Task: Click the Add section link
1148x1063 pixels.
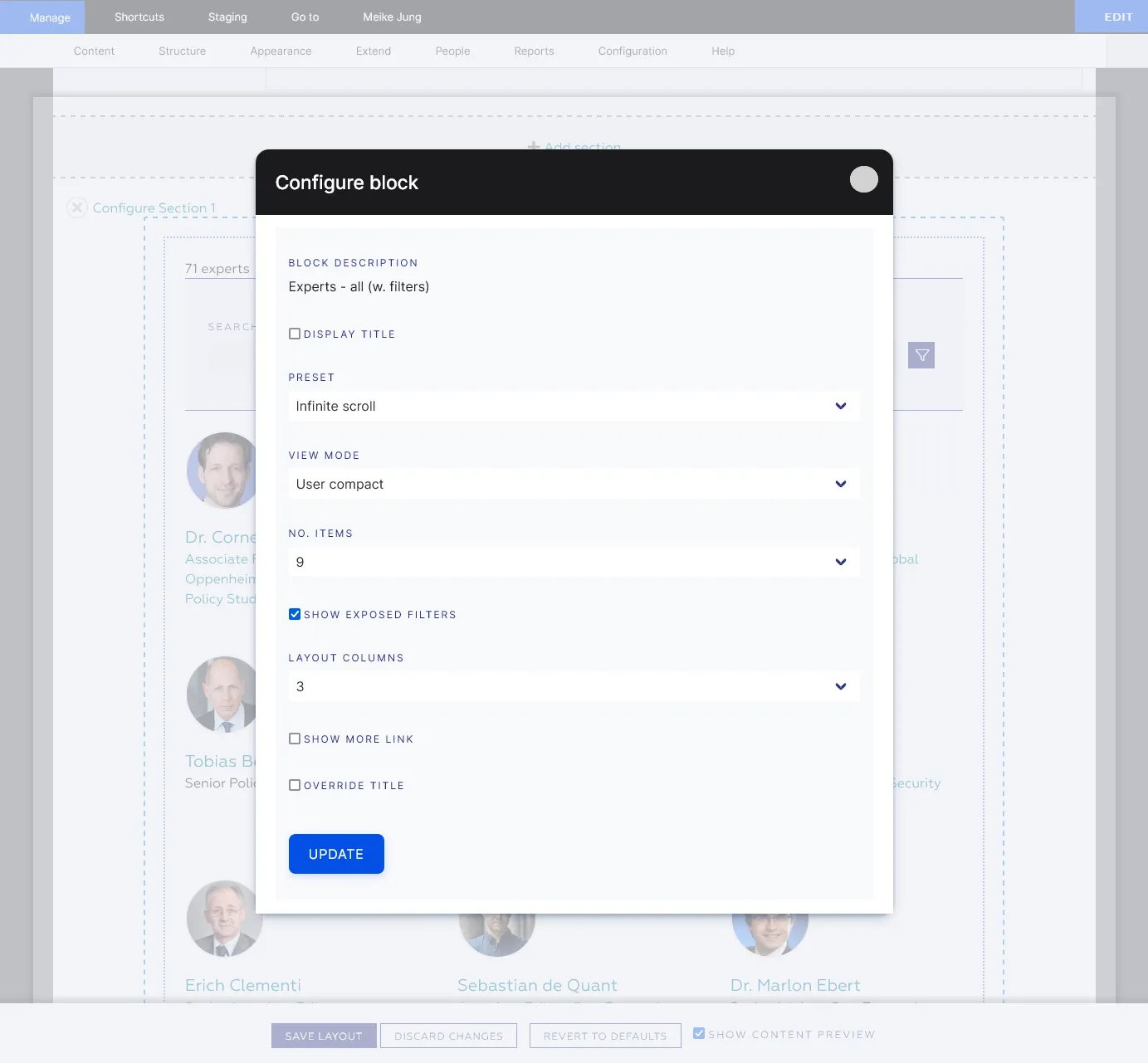Action: click(x=574, y=145)
